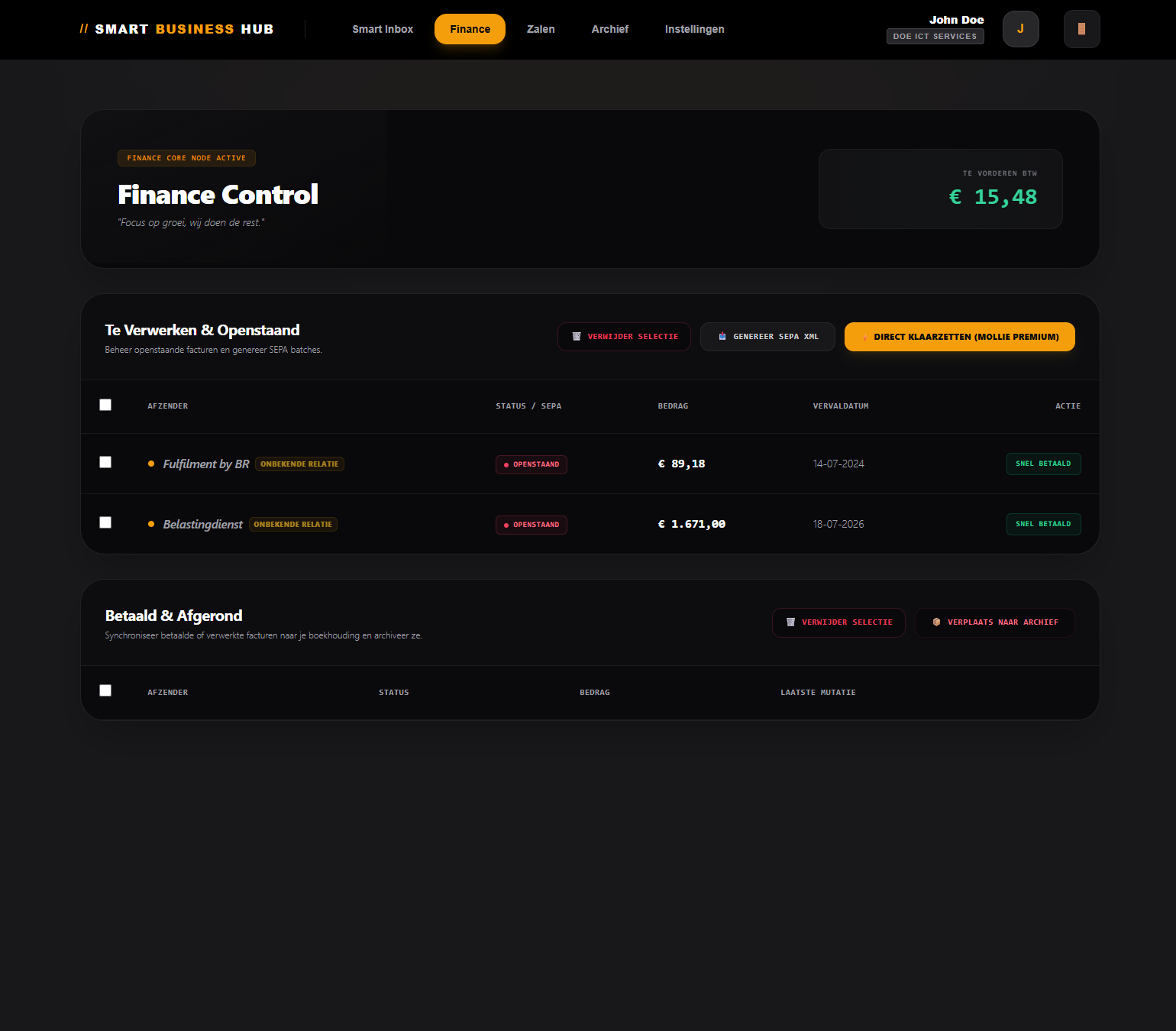Image resolution: width=1176 pixels, height=1031 pixels.
Task: Click the Smart Business Hub logo
Action: (176, 29)
